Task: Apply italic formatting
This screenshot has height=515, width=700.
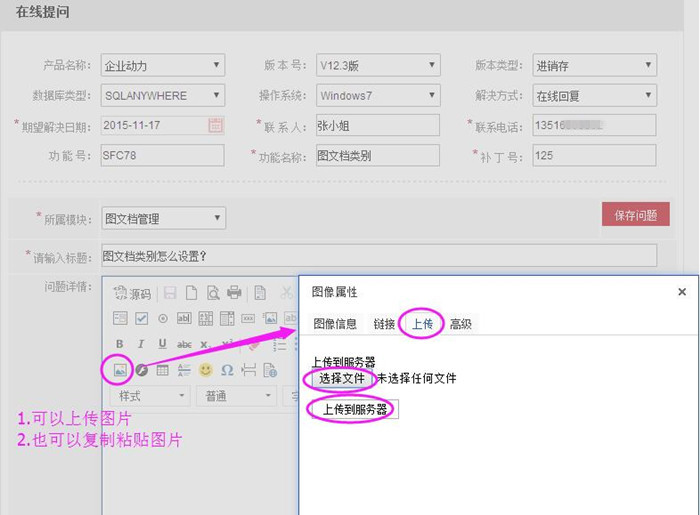Action: click(141, 344)
